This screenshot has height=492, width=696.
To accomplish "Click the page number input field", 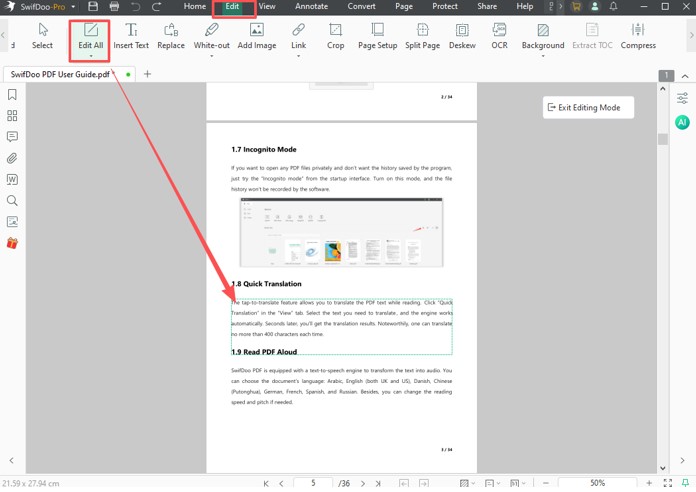I will coord(313,483).
